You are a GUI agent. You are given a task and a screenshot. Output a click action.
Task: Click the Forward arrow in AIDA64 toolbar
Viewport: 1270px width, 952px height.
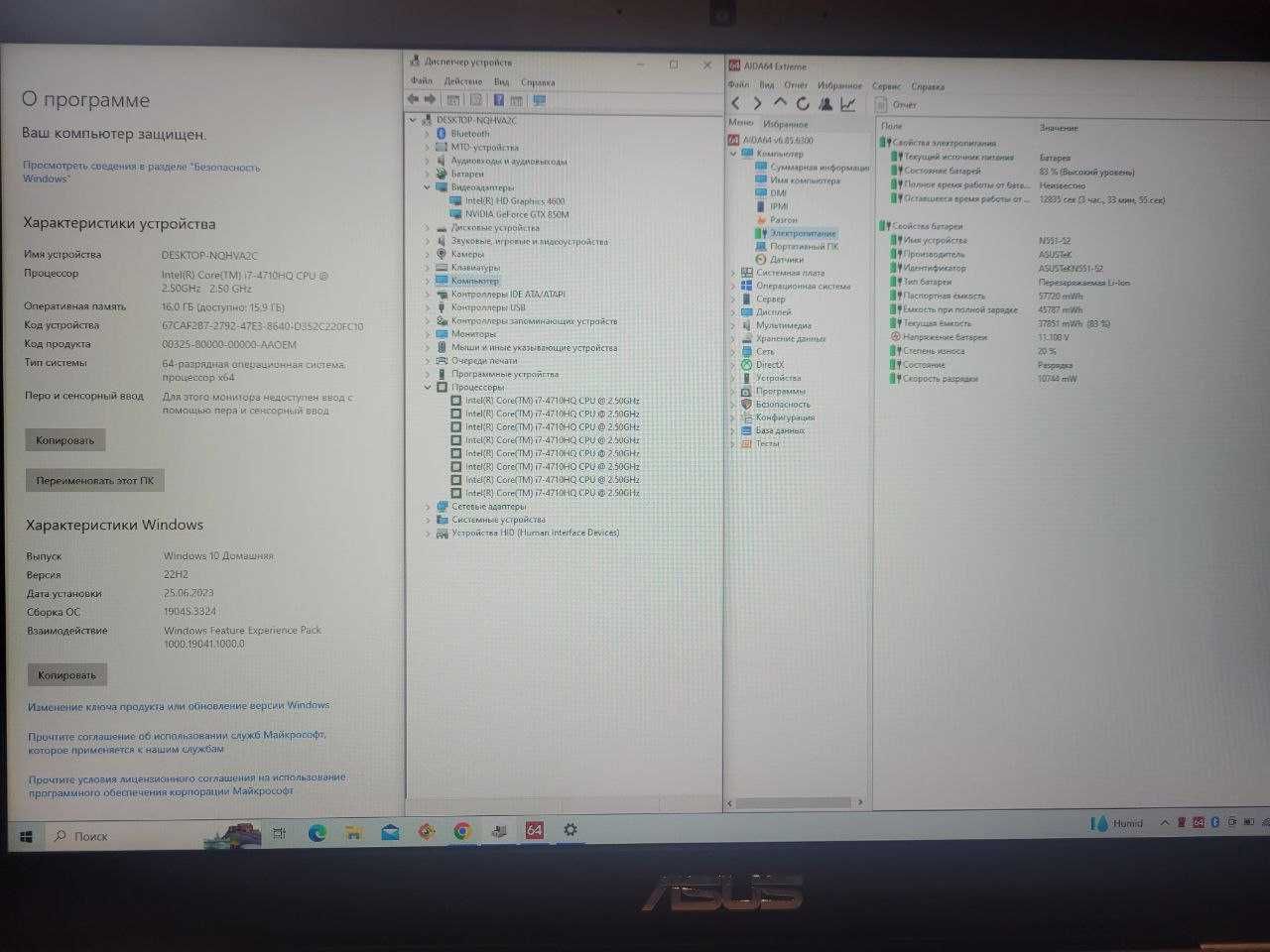click(x=757, y=103)
